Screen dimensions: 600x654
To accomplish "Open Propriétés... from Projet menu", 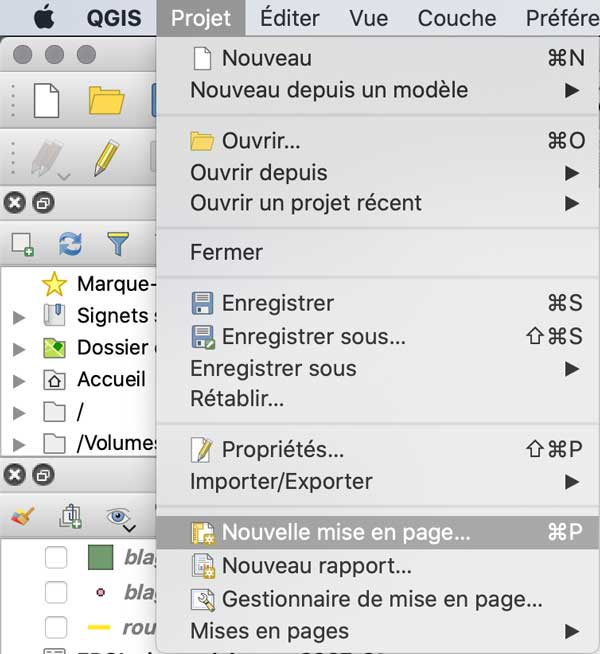I will point(282,450).
